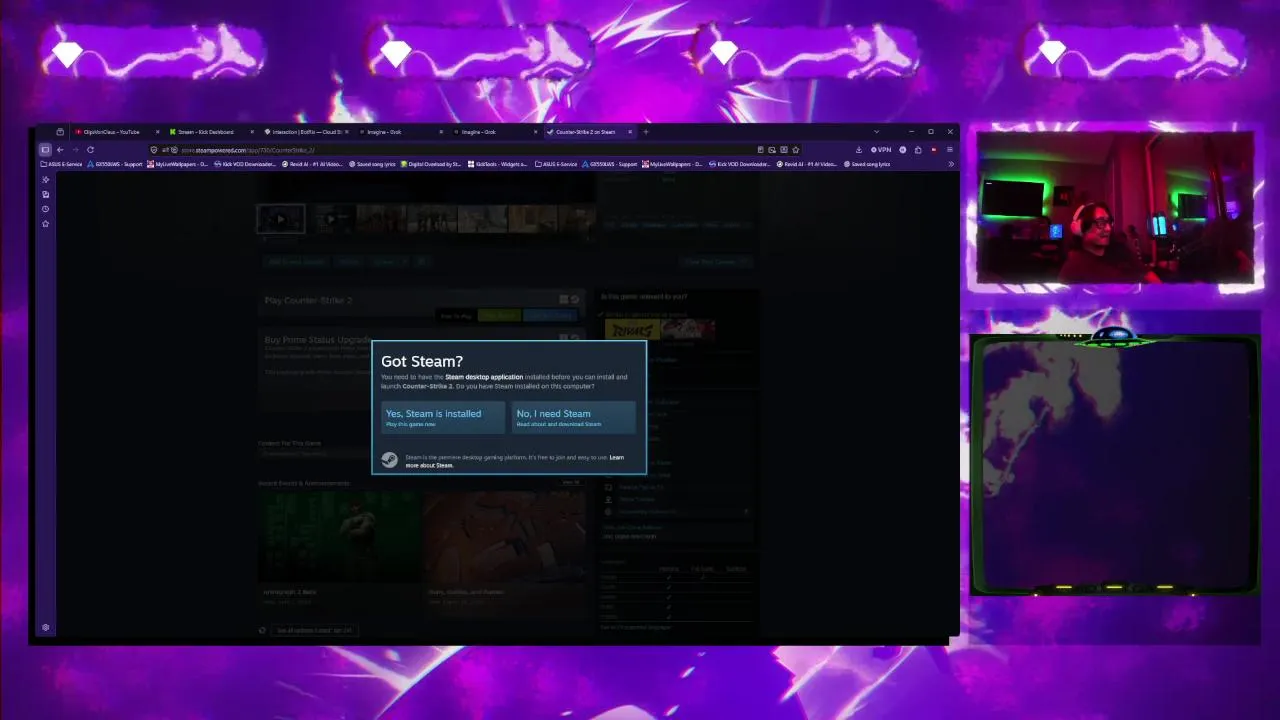Open the extensions puzzle icon
The height and width of the screenshot is (720, 1280).
[x=918, y=150]
